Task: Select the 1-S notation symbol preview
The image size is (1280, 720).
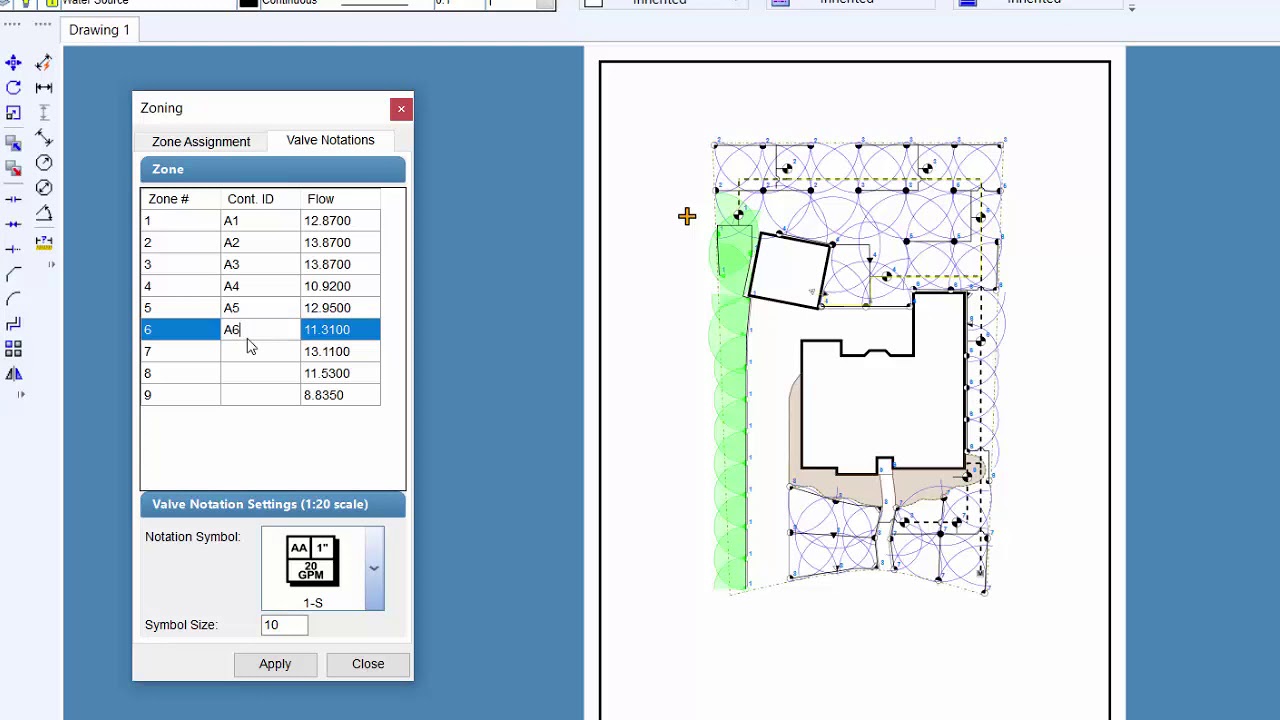Action: point(313,568)
